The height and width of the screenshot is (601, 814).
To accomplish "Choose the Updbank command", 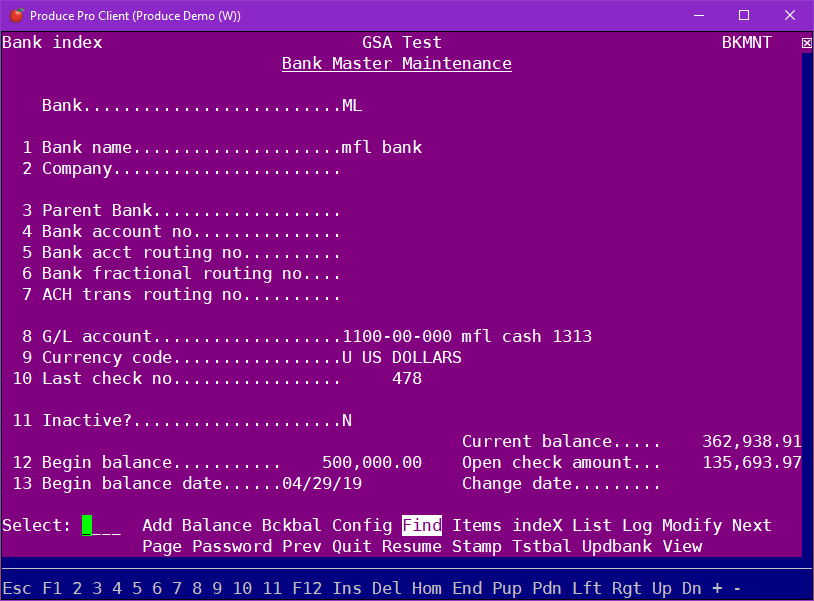I will coord(617,547).
